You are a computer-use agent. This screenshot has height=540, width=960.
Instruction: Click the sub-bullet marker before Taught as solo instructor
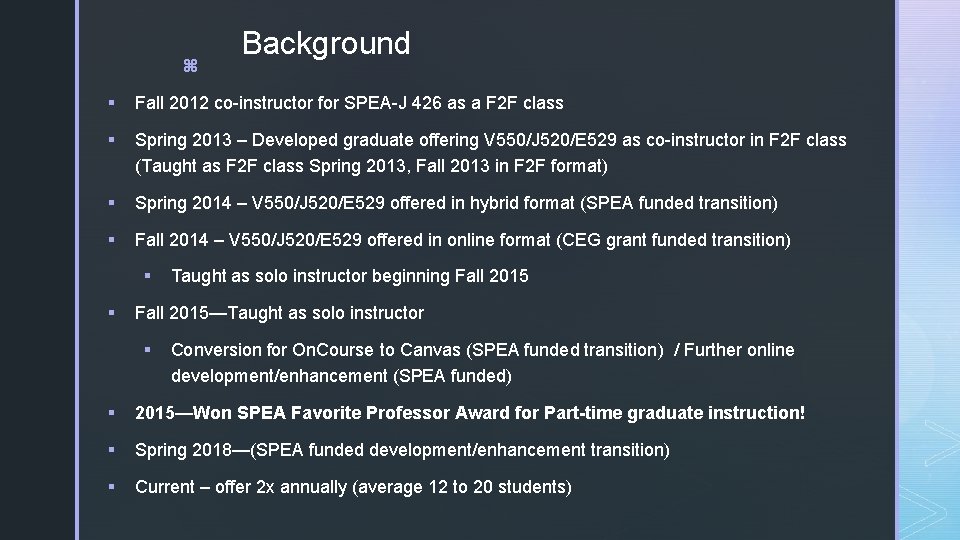[148, 276]
